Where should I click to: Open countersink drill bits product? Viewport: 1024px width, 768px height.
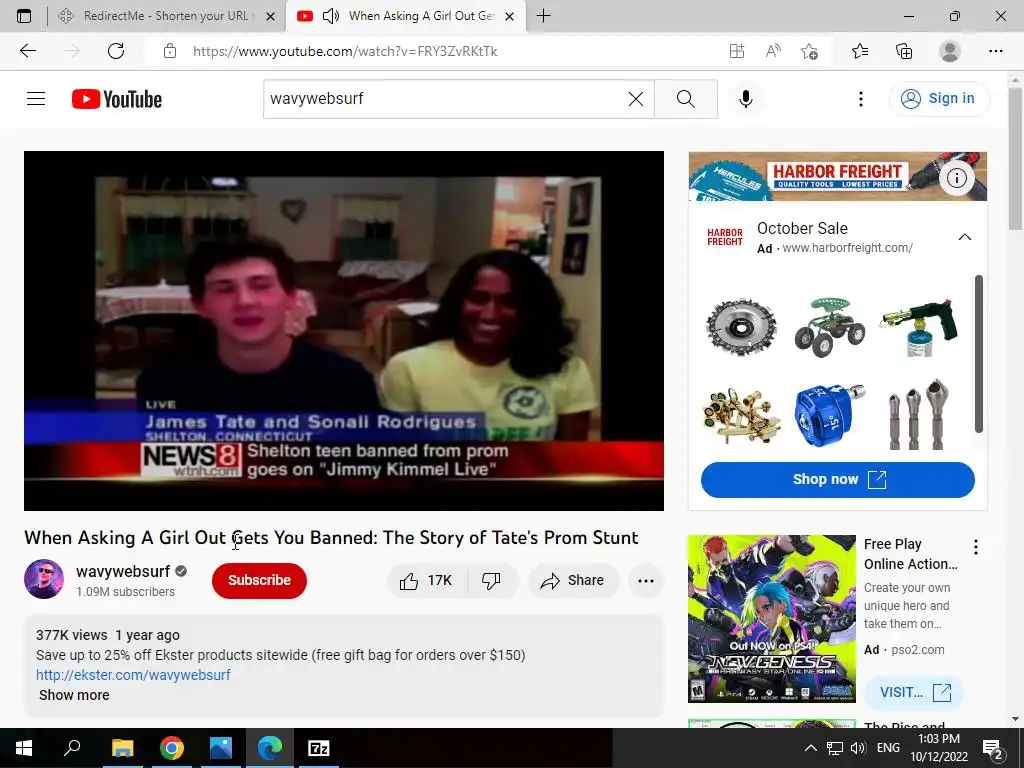click(x=919, y=414)
